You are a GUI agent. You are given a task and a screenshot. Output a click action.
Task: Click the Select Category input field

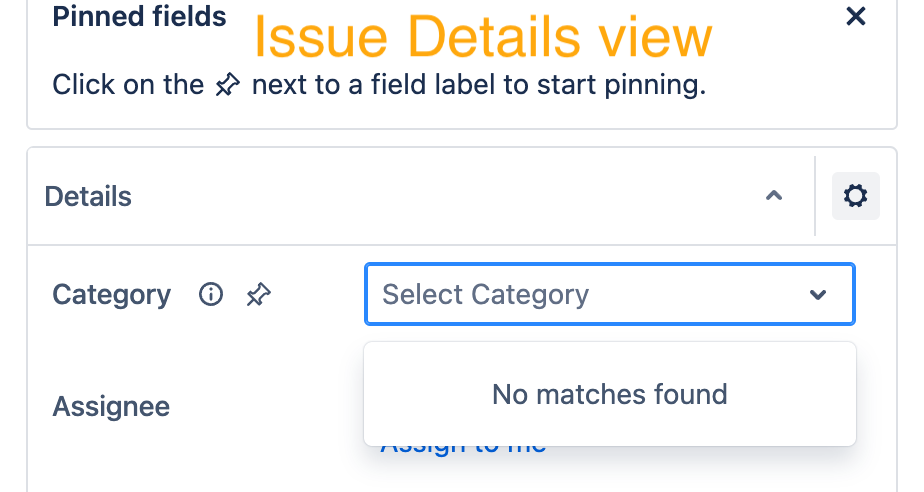click(560, 295)
